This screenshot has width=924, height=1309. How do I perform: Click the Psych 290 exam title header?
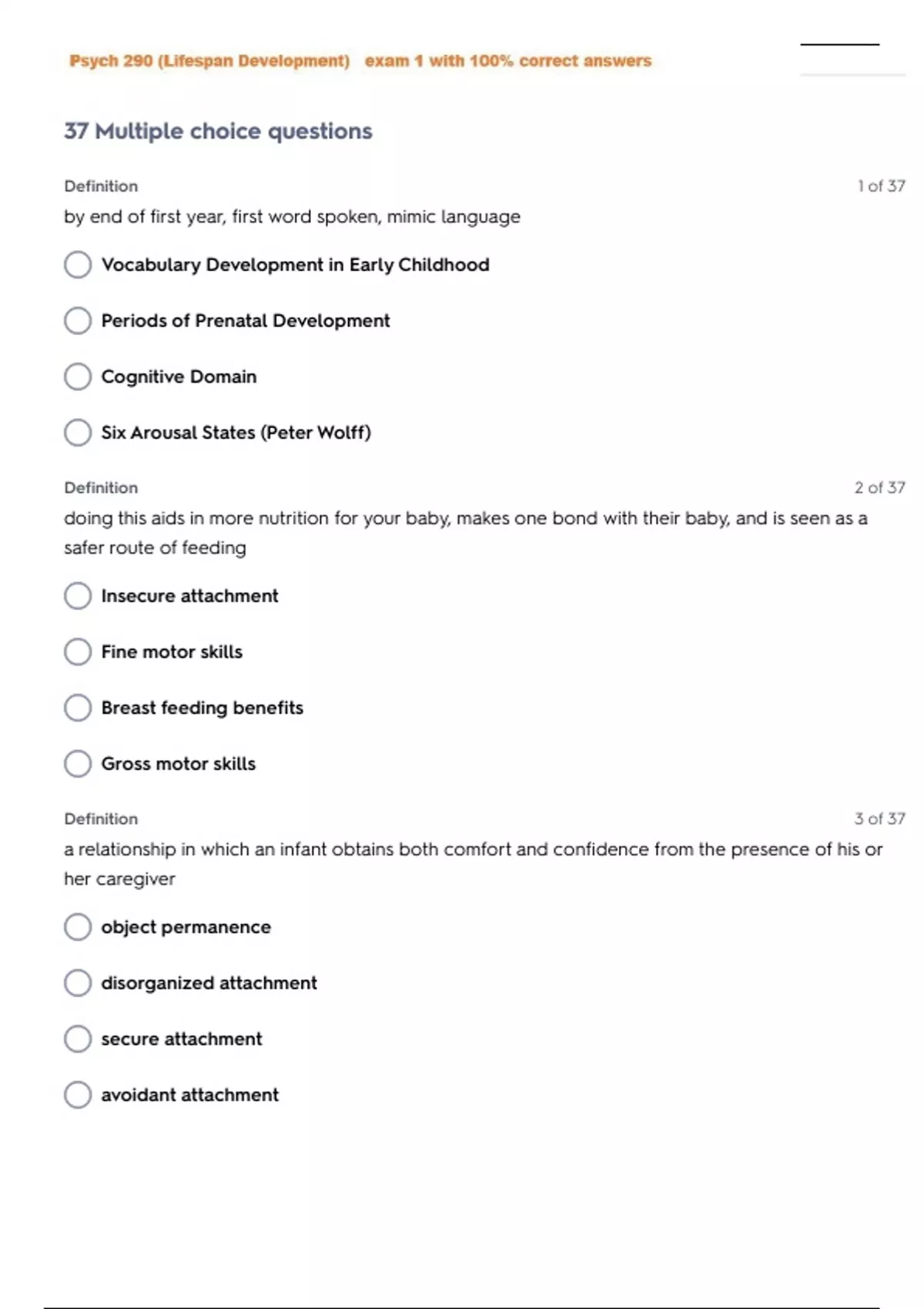(360, 61)
